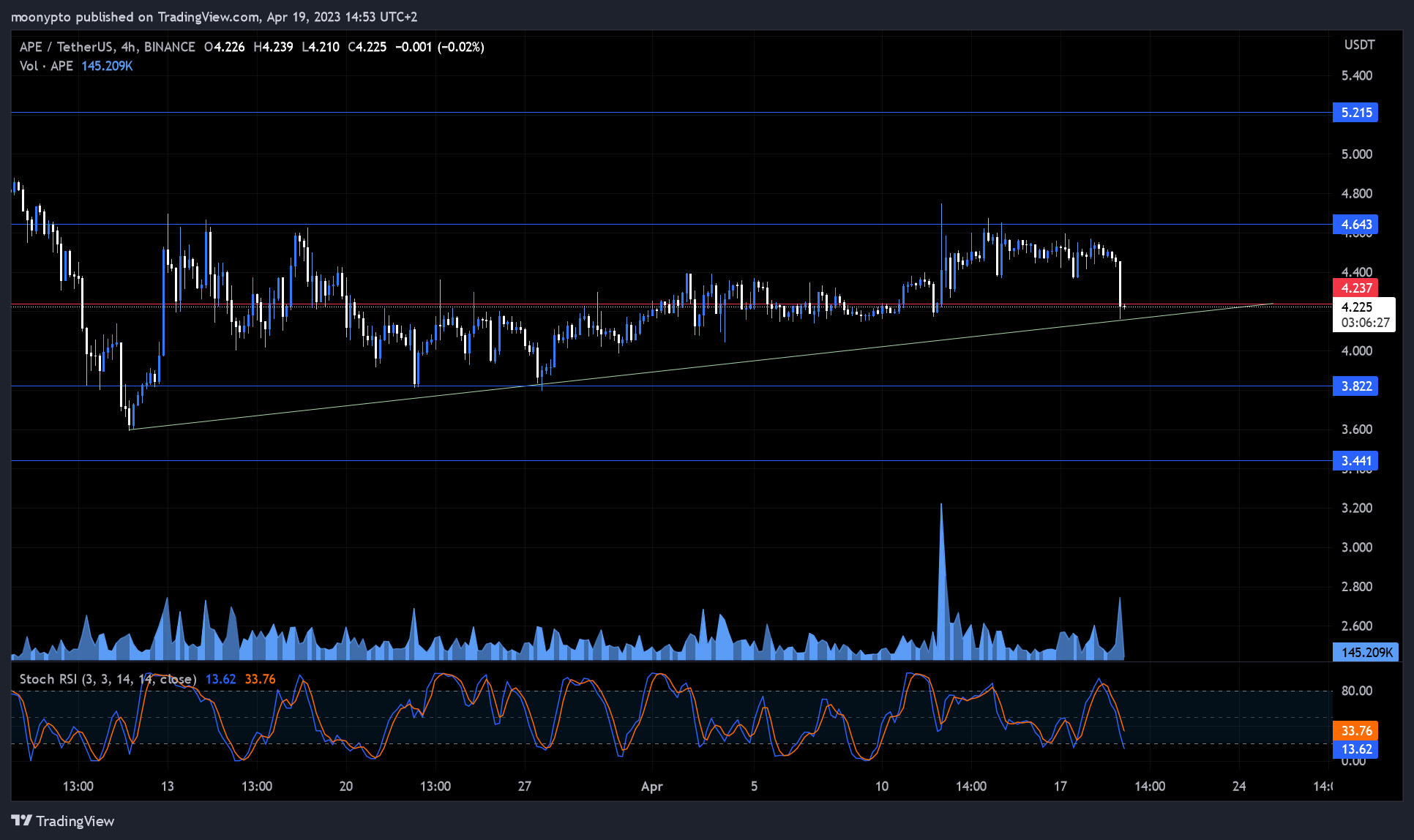Click the 5.400 price axis tick
The width and height of the screenshot is (1414, 840).
[x=1356, y=76]
